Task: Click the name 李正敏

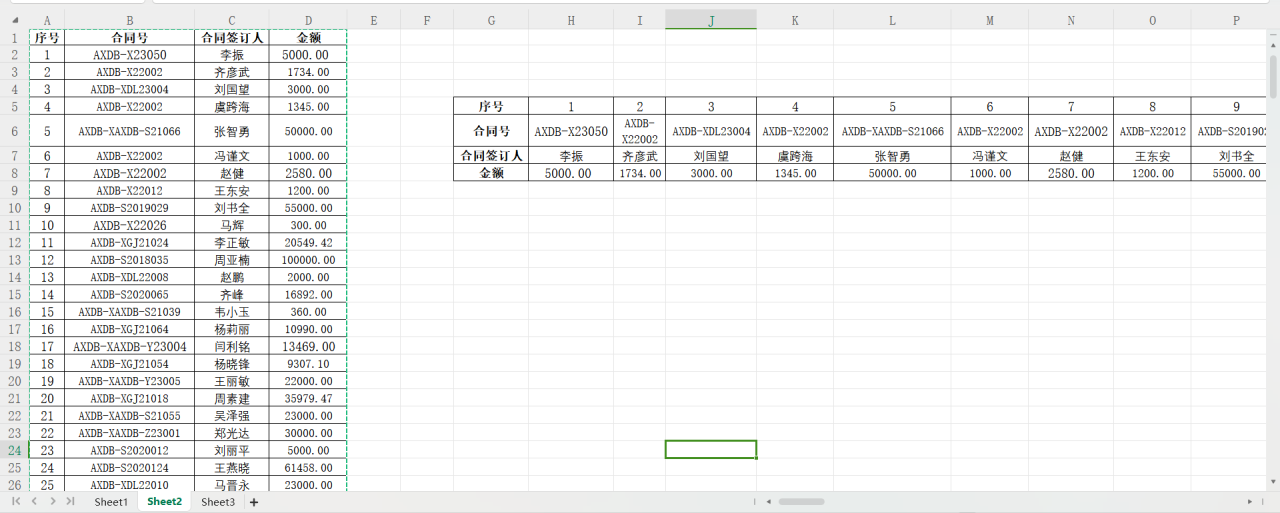Action: click(x=232, y=243)
